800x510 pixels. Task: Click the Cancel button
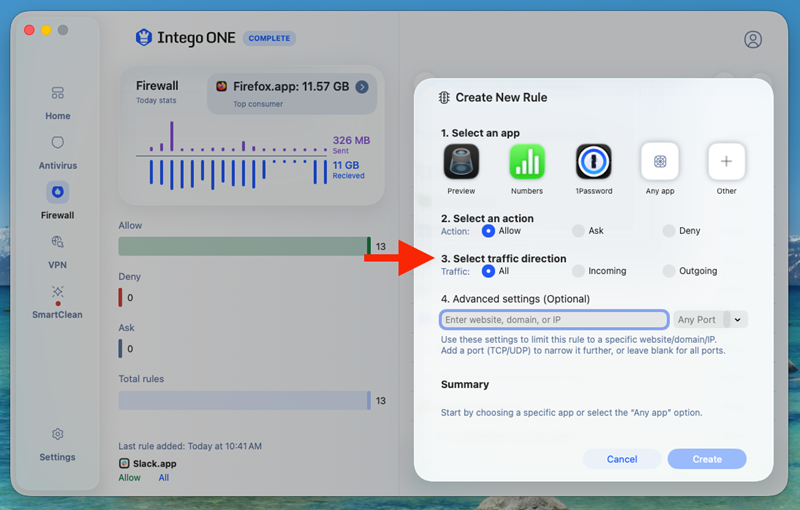click(x=622, y=459)
